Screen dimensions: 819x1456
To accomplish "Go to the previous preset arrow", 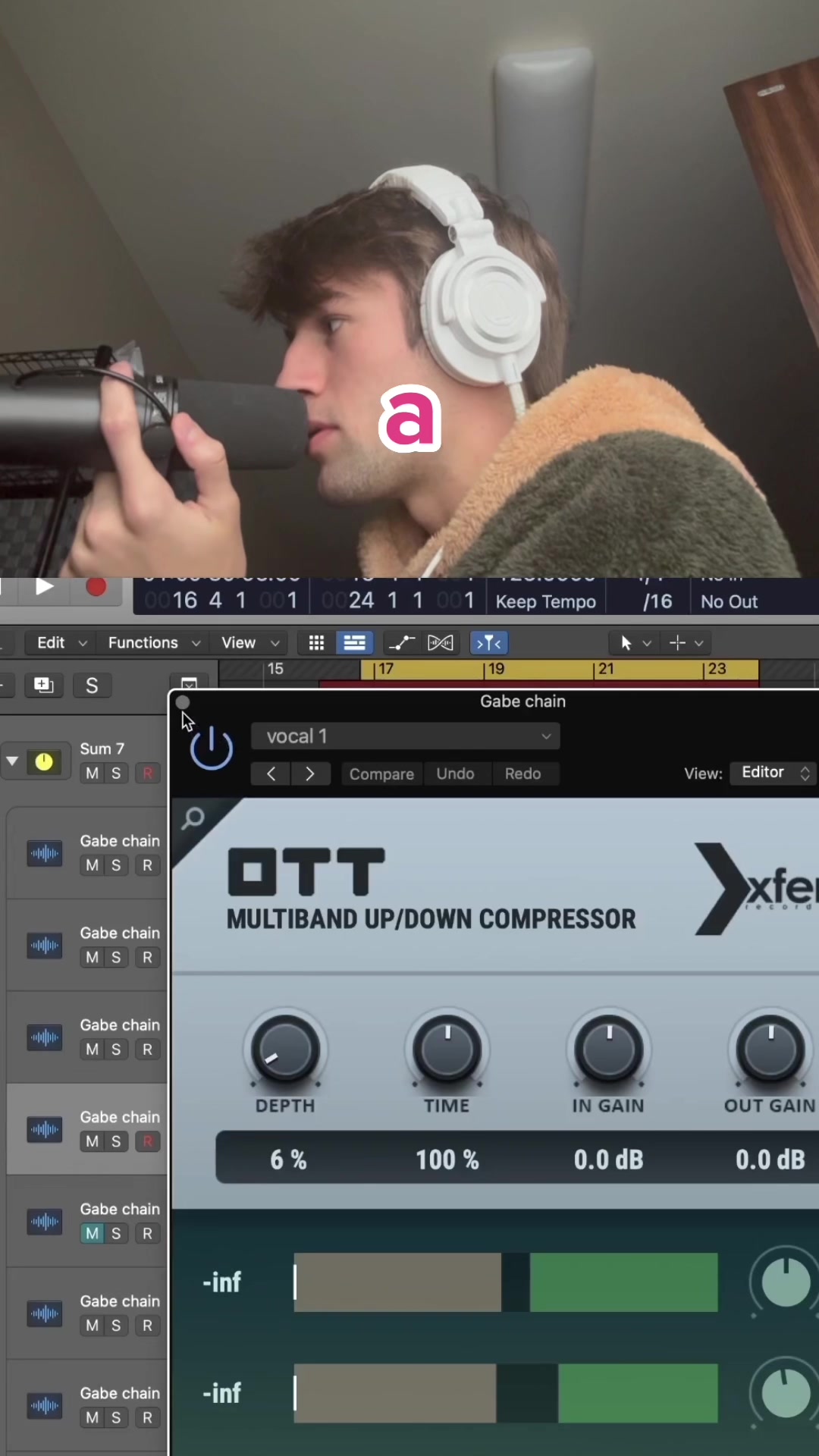I will coord(271,773).
